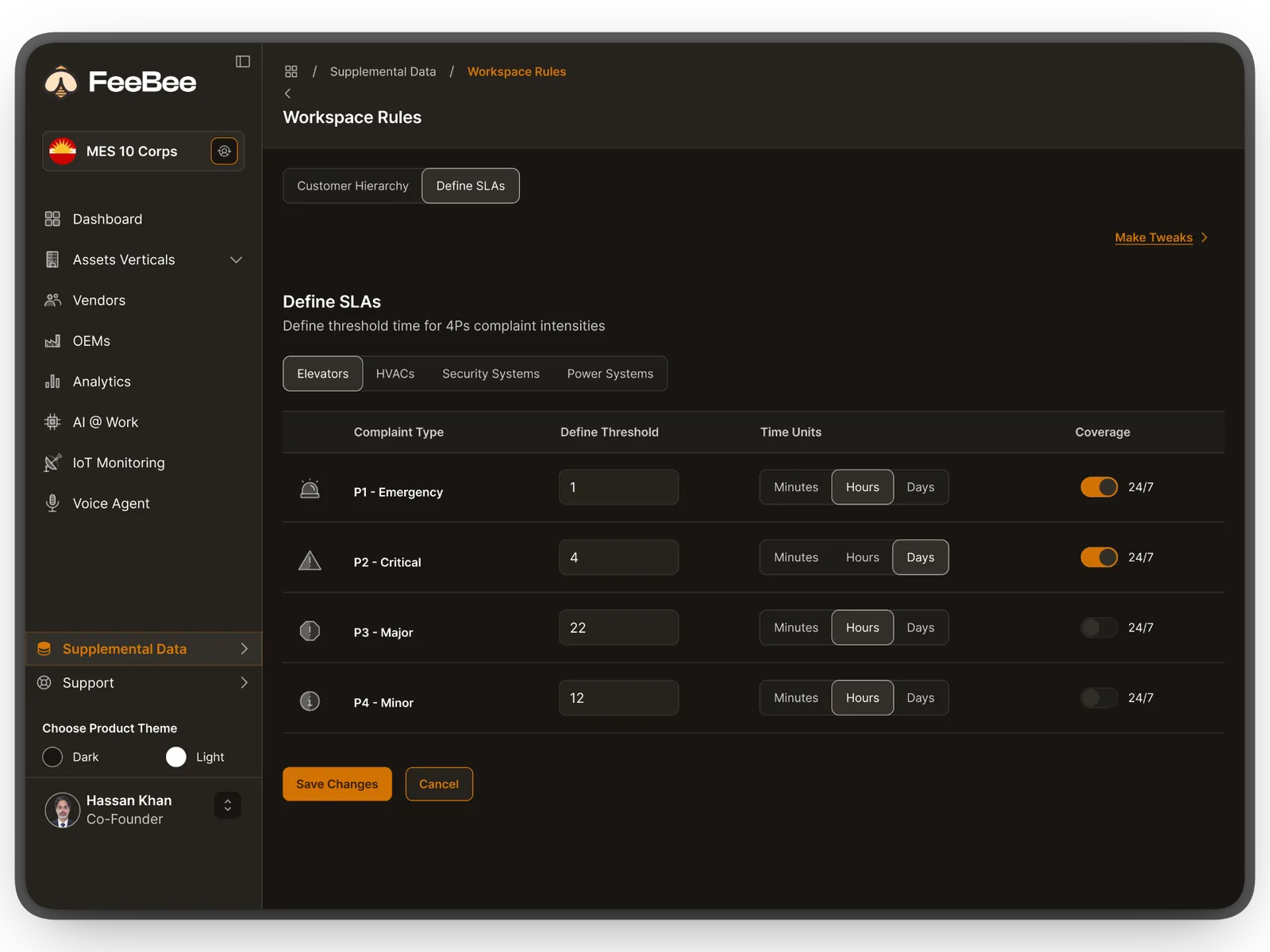Click P2 Critical threshold input
The width and height of the screenshot is (1270, 952).
(x=618, y=558)
